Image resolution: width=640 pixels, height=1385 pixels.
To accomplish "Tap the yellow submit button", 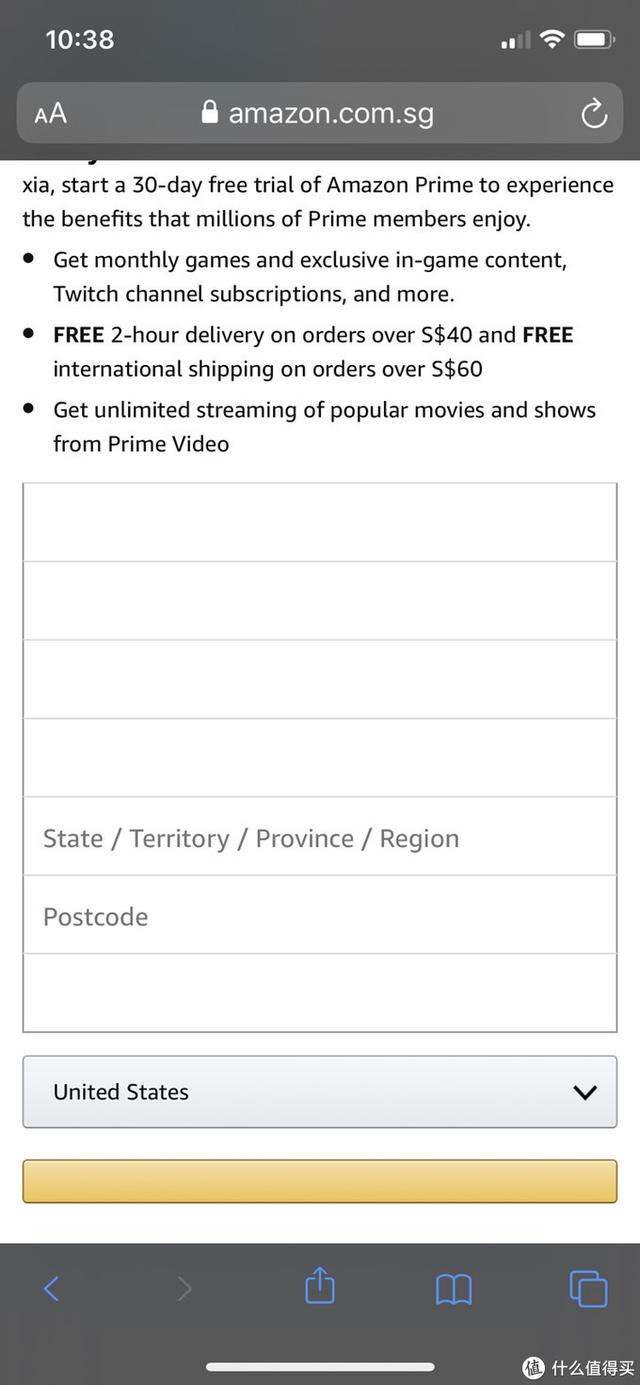I will [320, 1181].
